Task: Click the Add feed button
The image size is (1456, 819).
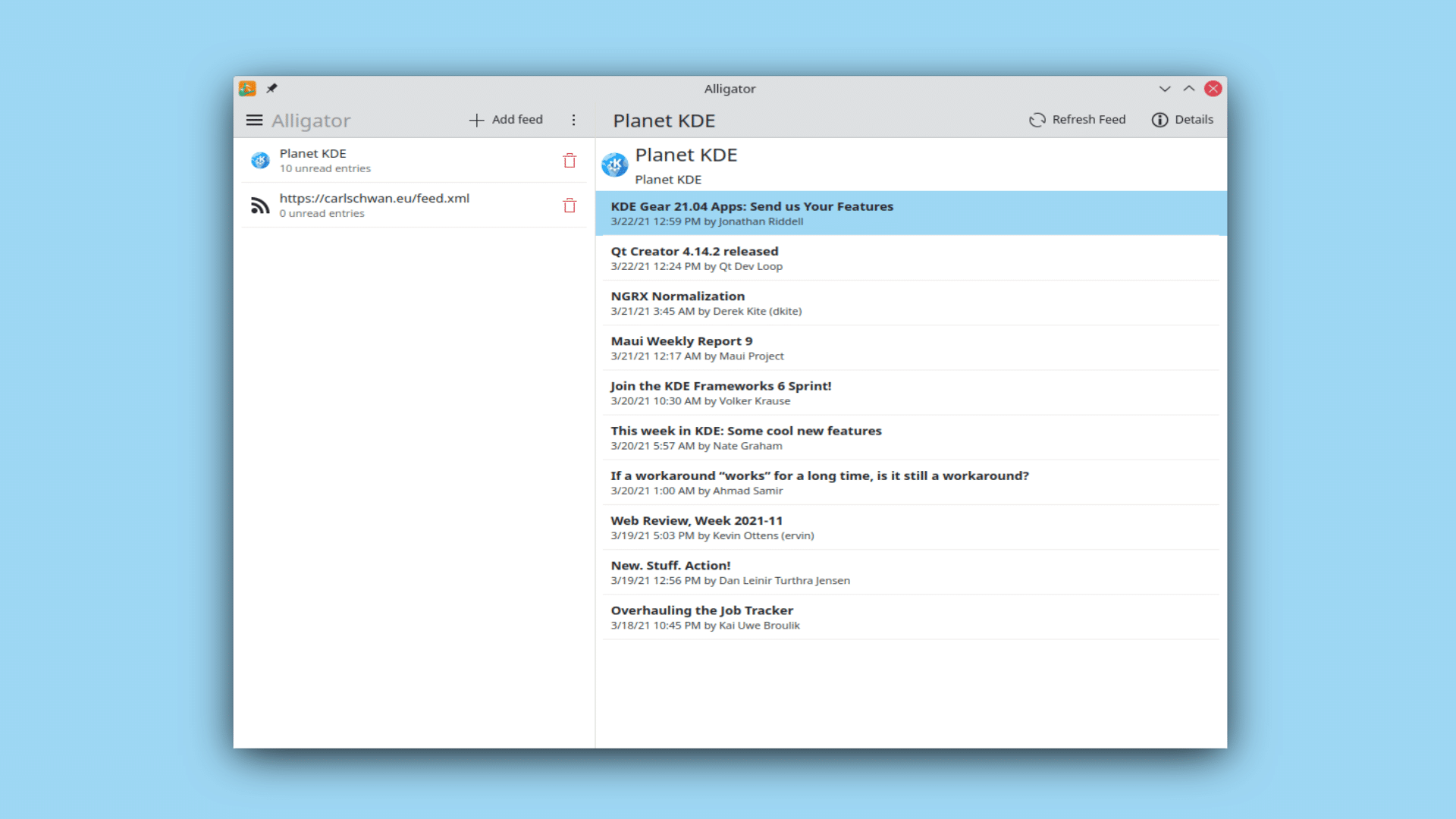Action: pos(506,120)
